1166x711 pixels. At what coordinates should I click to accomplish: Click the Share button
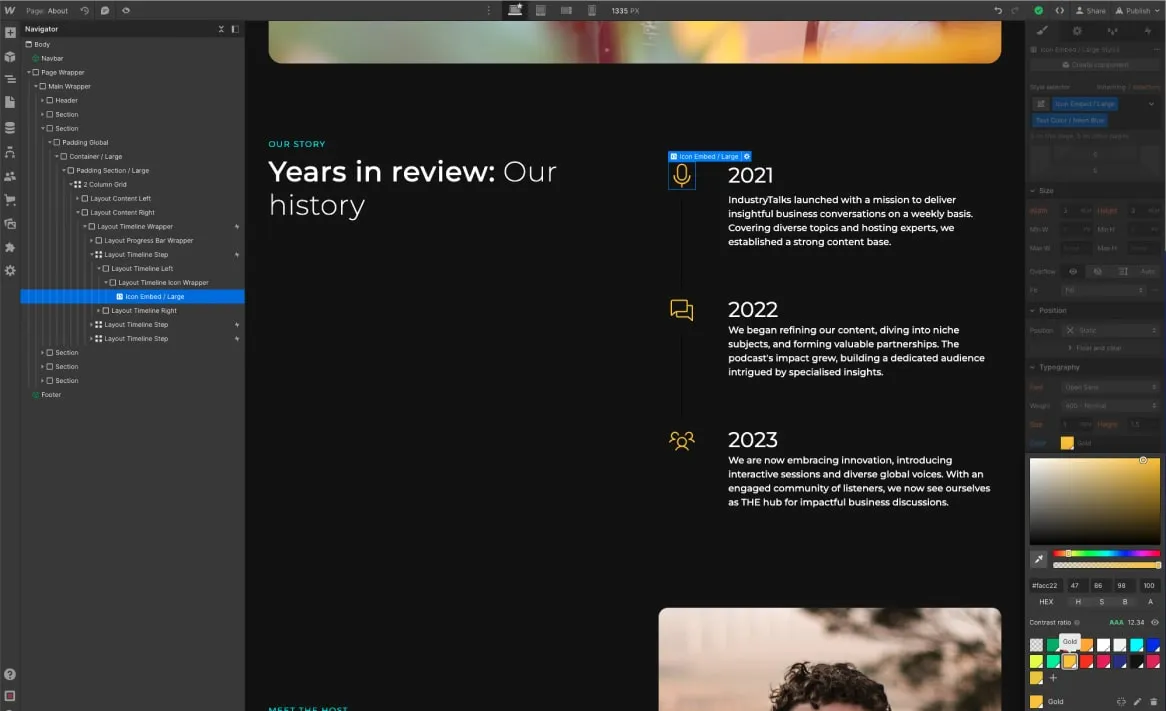1090,10
